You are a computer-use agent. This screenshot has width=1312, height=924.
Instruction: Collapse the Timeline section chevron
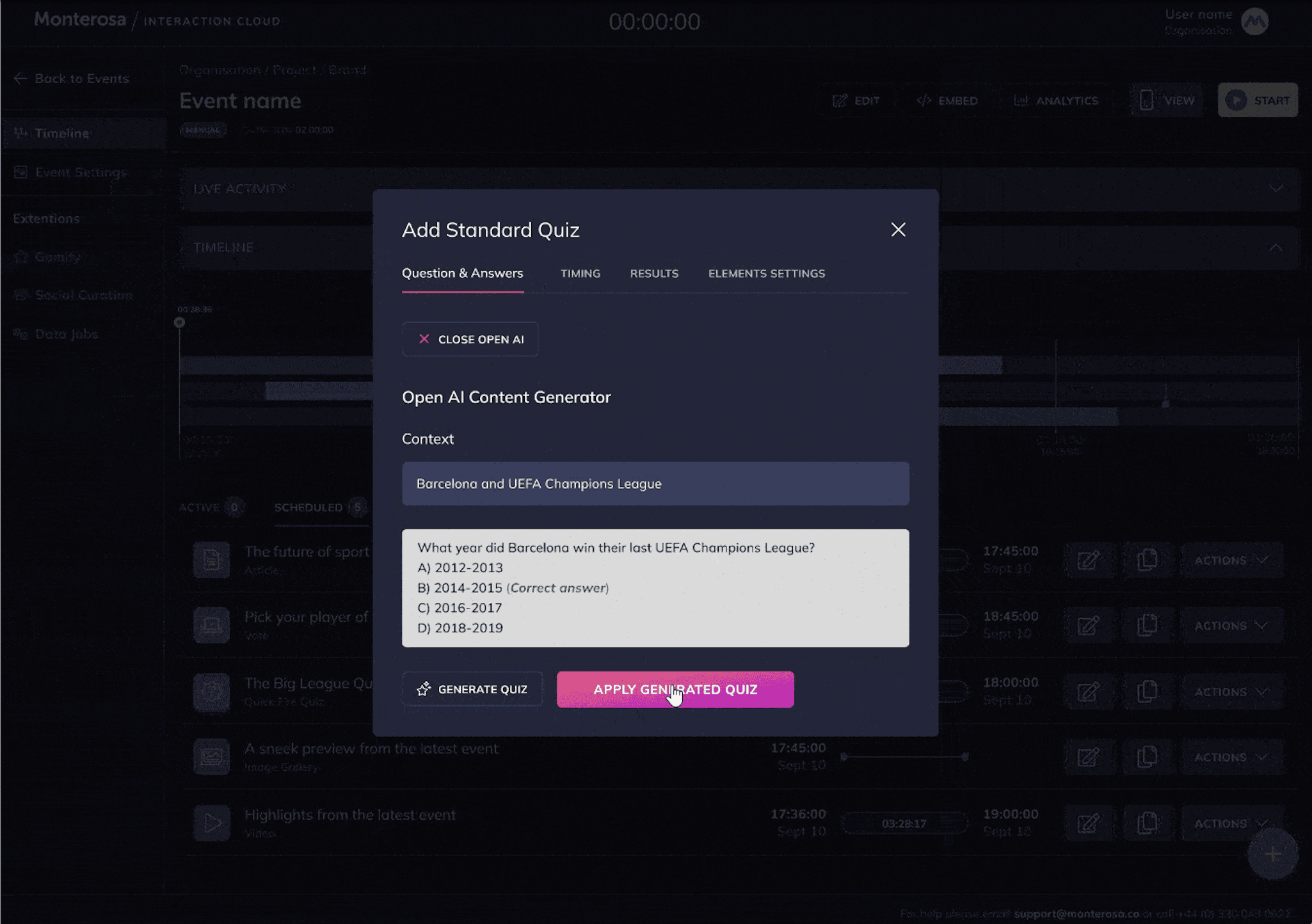pyautogui.click(x=1276, y=248)
